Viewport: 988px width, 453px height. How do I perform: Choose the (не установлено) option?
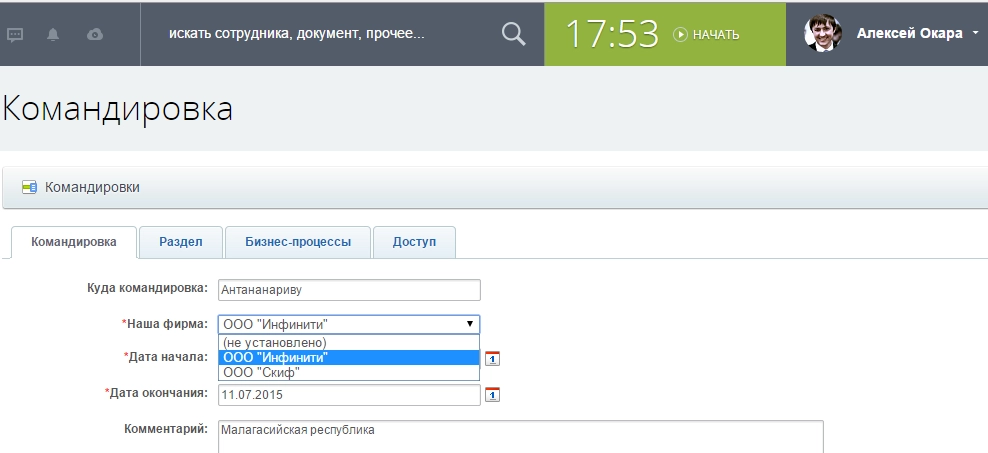click(x=275, y=342)
